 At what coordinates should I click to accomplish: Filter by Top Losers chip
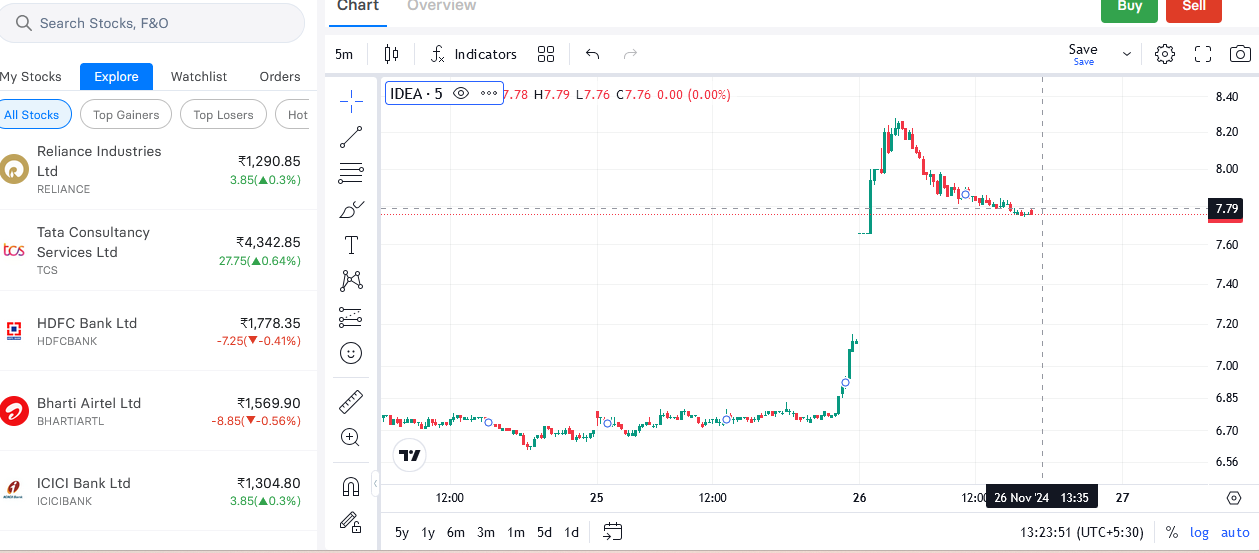point(223,115)
